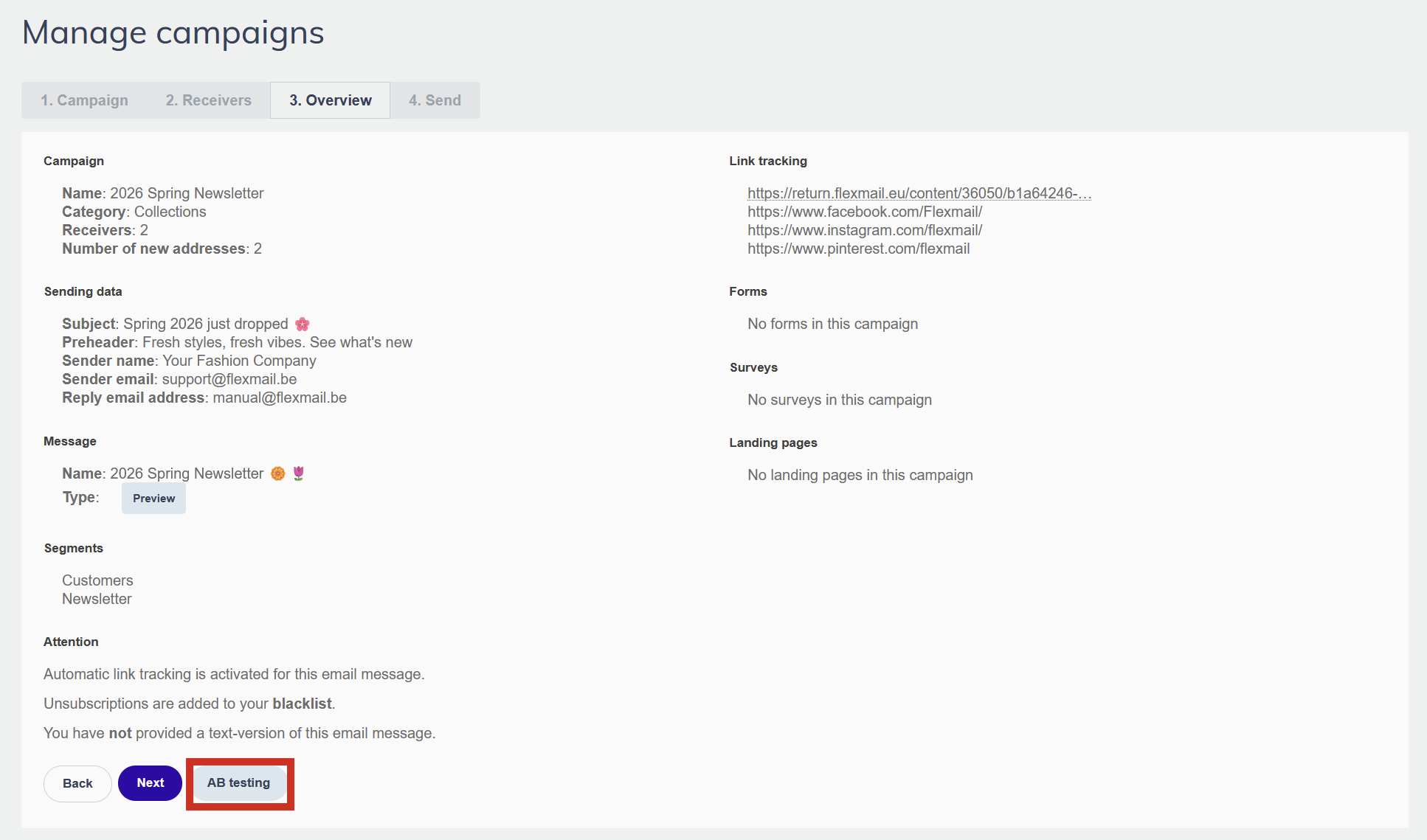Screen dimensions: 1427x840
Task: Click the Pinterest flexmail tracking URL
Action: tap(858, 249)
